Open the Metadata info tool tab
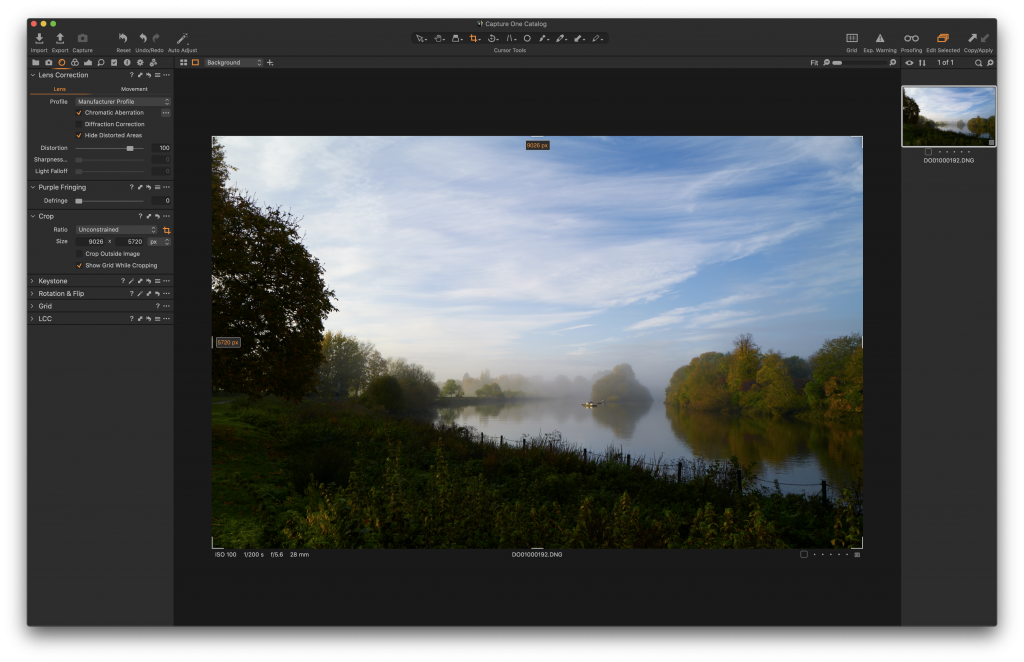Image resolution: width=1024 pixels, height=662 pixels. coord(127,63)
